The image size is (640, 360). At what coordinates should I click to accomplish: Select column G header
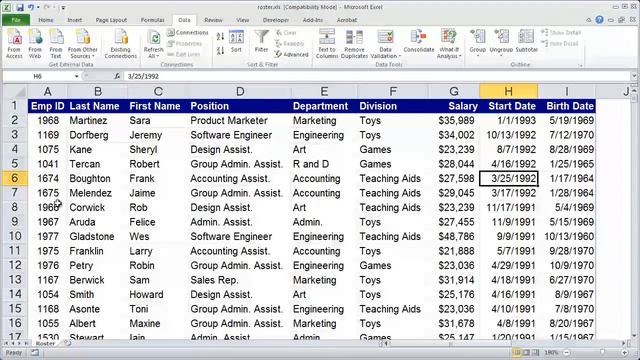coord(453,91)
